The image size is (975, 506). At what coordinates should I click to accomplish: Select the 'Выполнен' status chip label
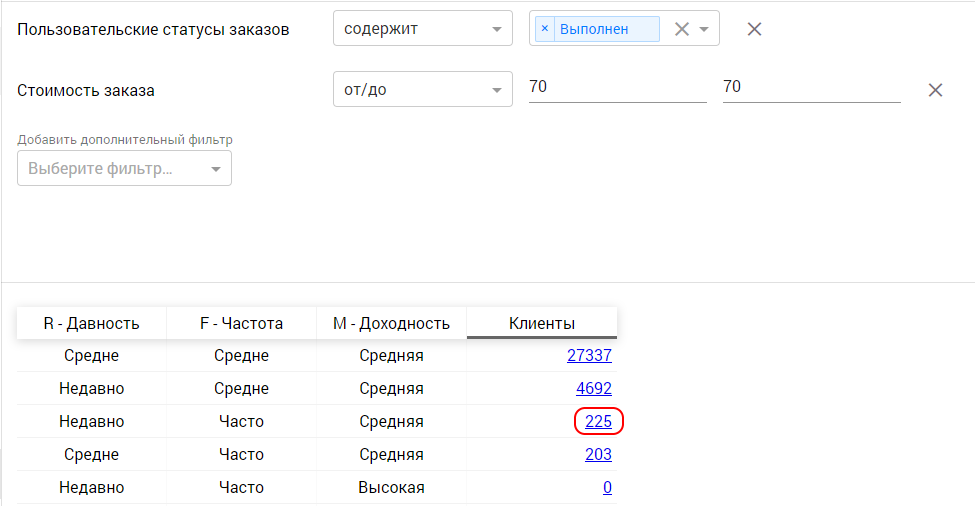594,29
